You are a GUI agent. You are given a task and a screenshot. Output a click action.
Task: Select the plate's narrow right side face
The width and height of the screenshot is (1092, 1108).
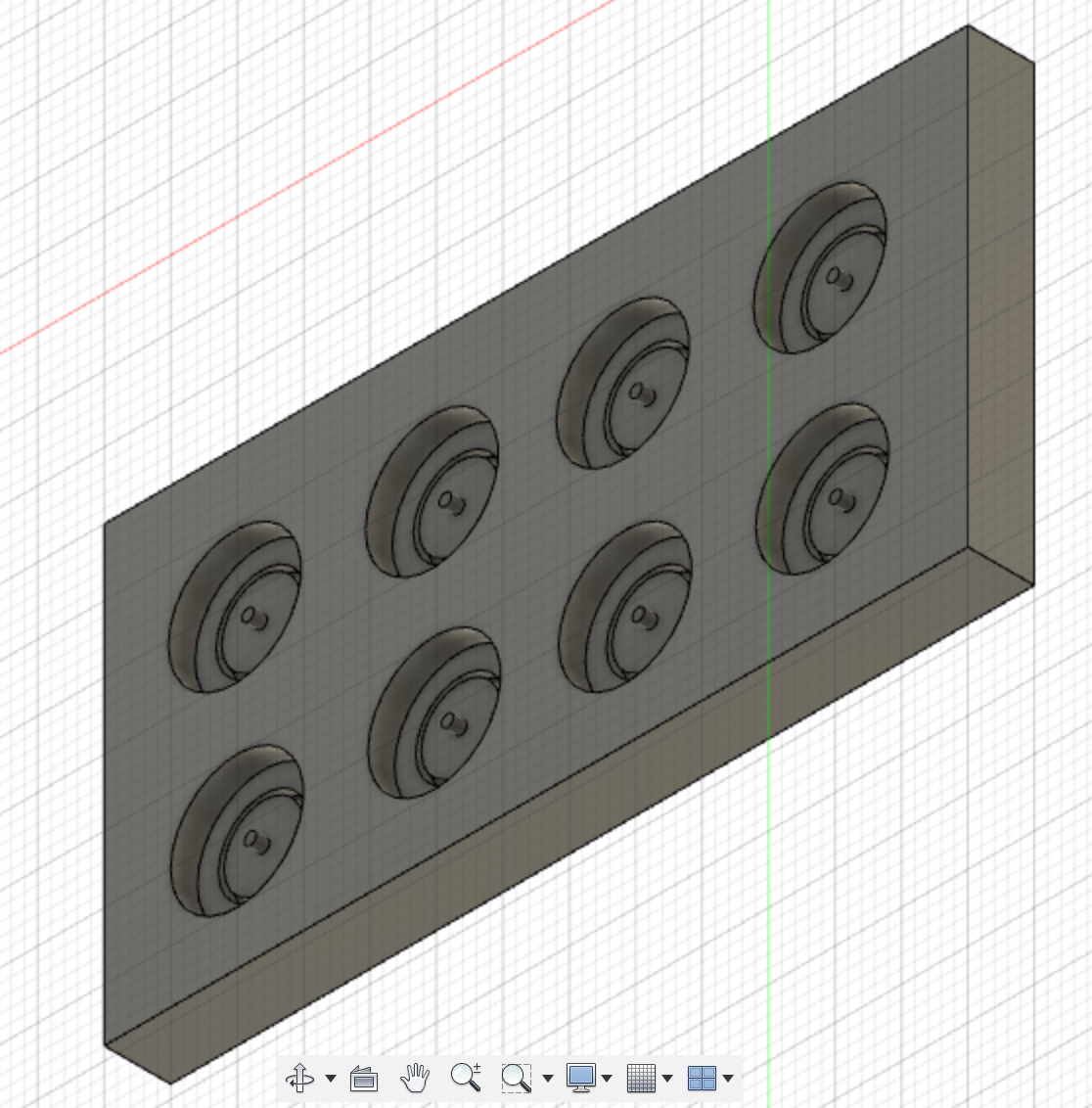pos(1001,303)
